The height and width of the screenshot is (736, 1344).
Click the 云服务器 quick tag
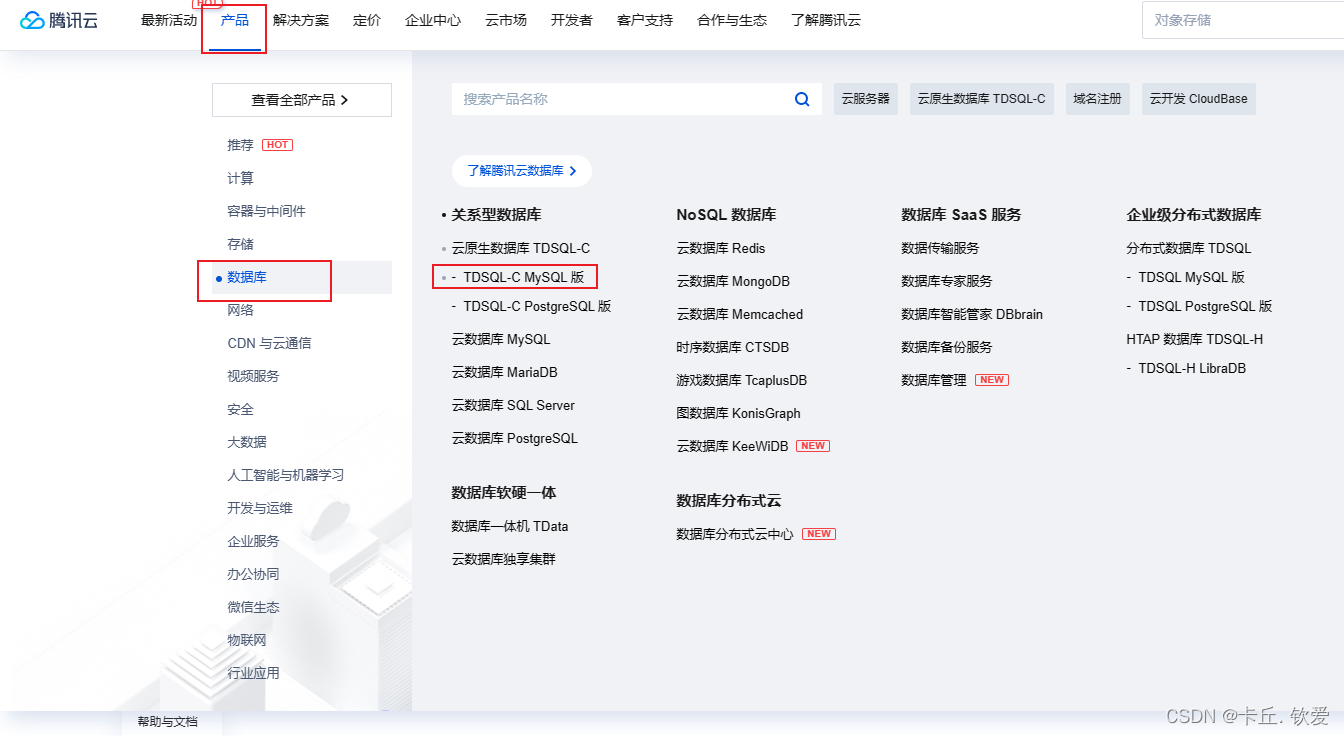[866, 99]
